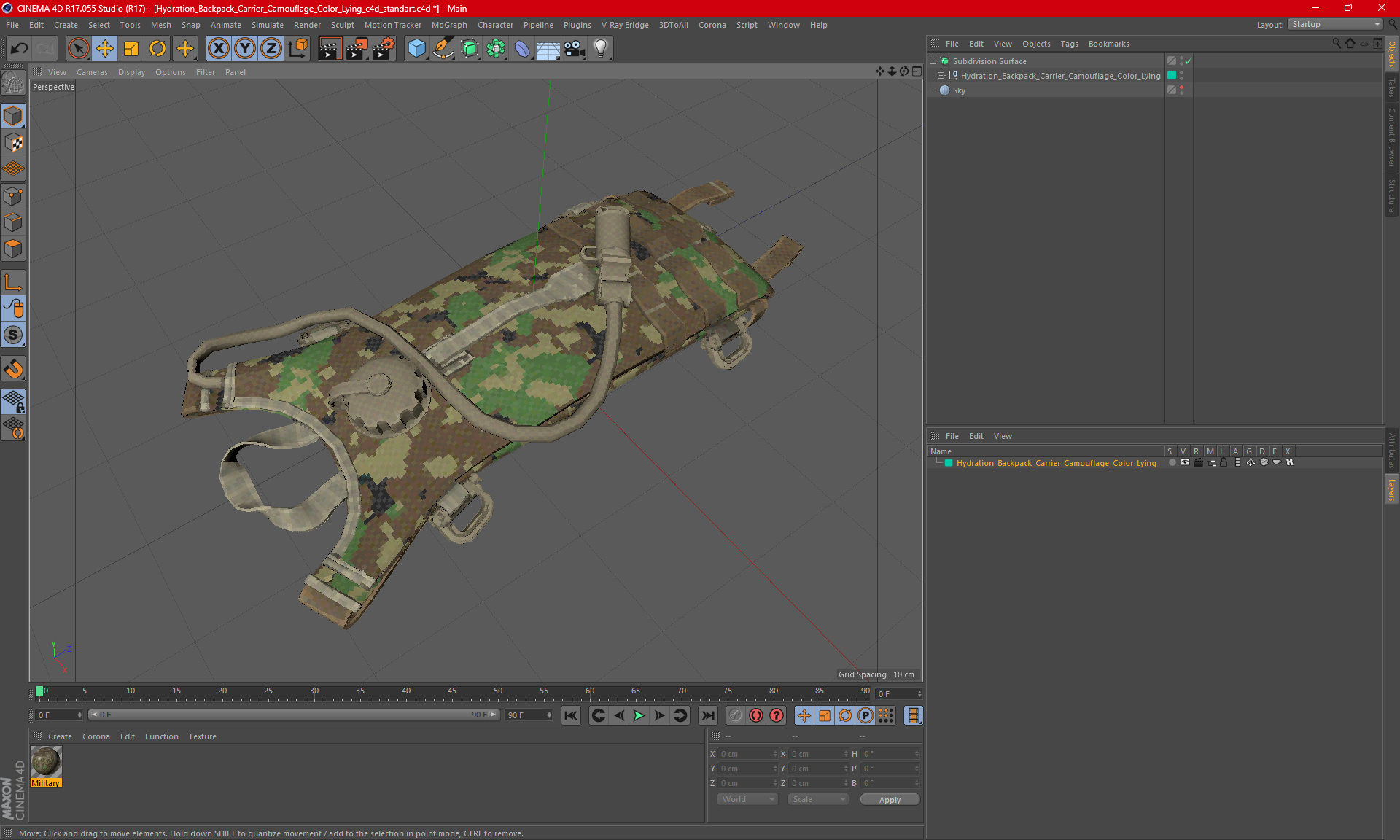Open material manager Texture menu
1400x840 pixels.
coord(202,736)
